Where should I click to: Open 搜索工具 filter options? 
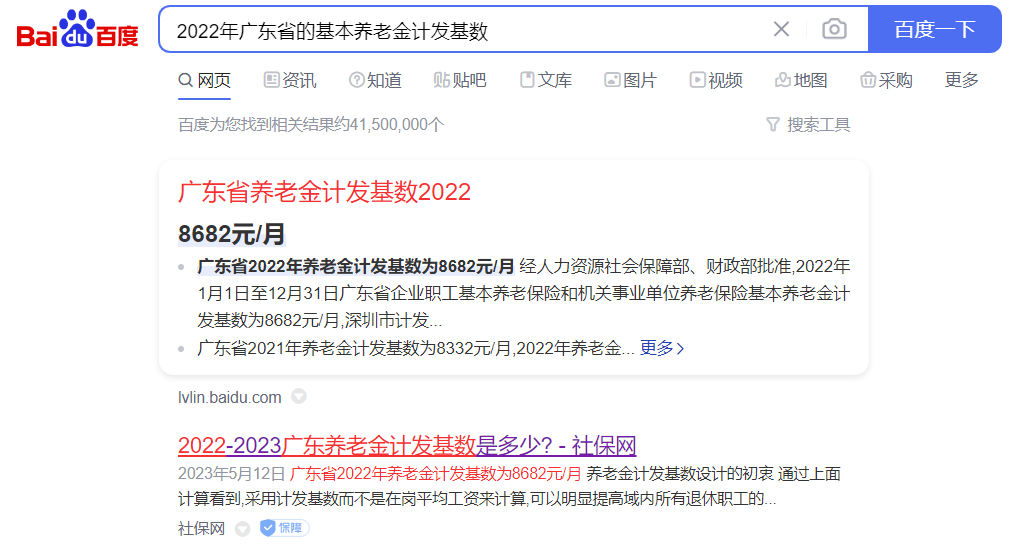[x=808, y=125]
